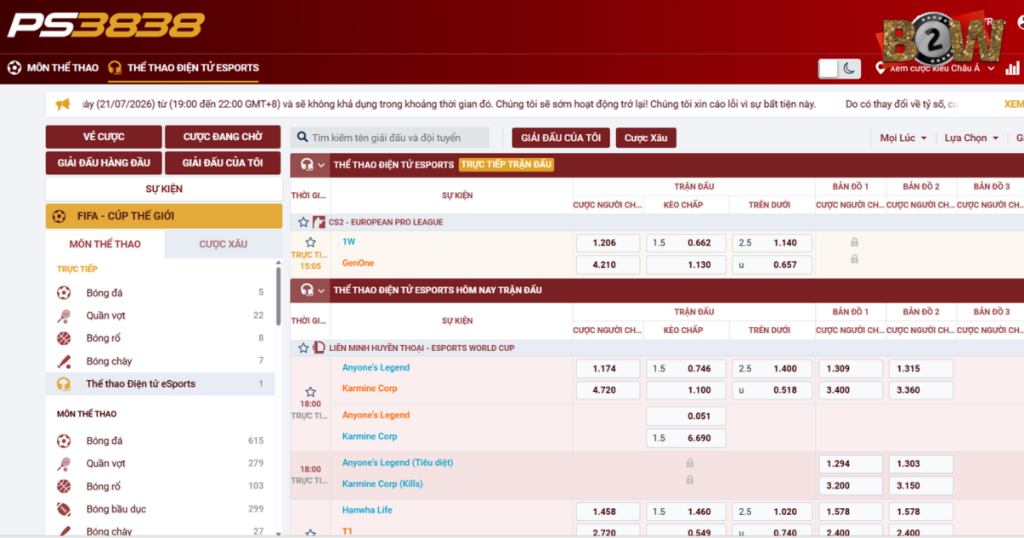Click the PS3838 logo
The image size is (1024, 538).
tap(106, 25)
